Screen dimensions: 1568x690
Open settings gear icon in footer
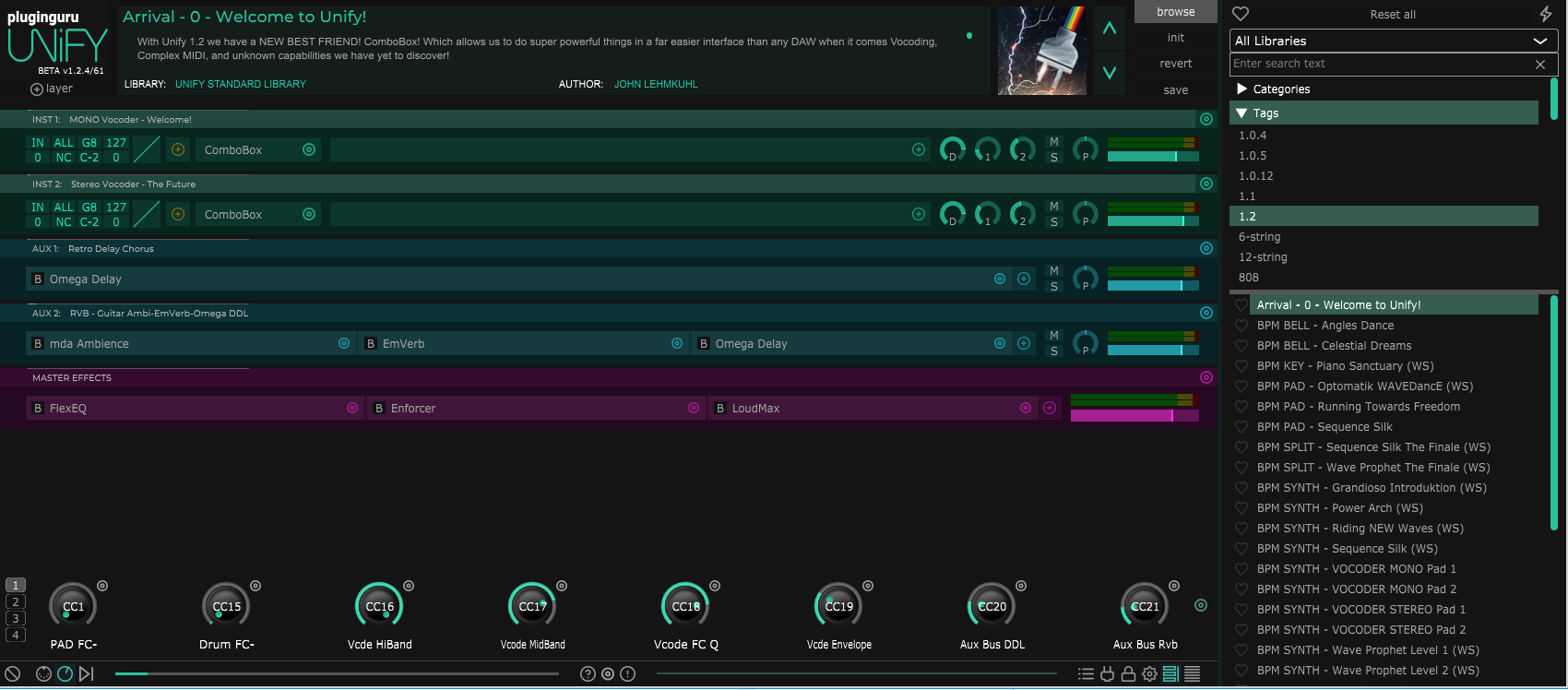click(1149, 673)
